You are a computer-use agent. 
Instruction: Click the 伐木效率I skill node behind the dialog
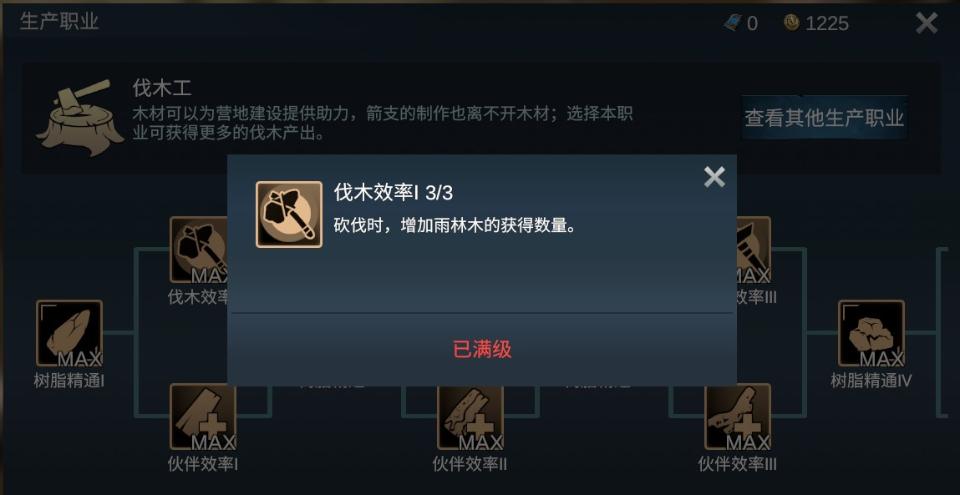(198, 250)
